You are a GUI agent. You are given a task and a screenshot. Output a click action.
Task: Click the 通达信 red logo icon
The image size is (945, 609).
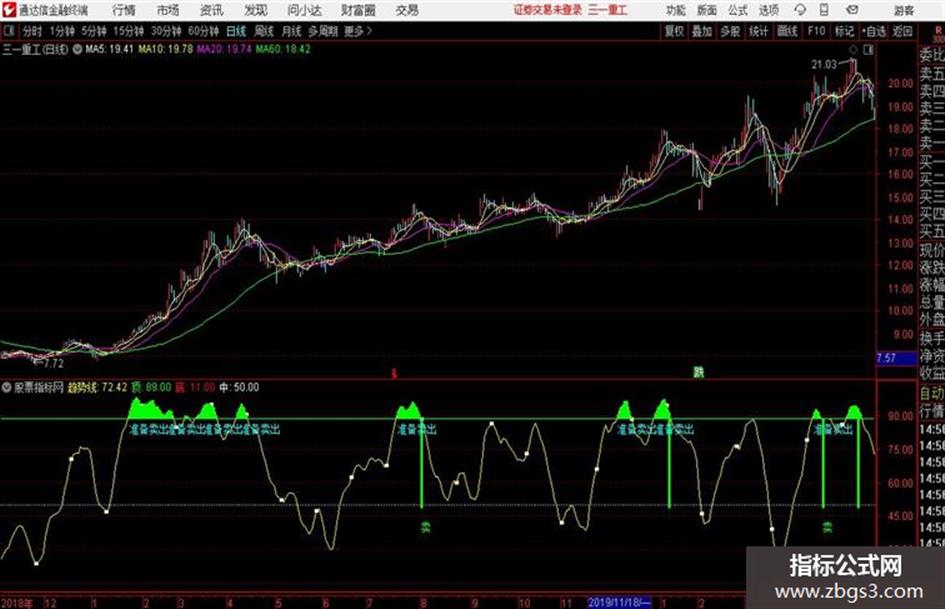coord(8,10)
